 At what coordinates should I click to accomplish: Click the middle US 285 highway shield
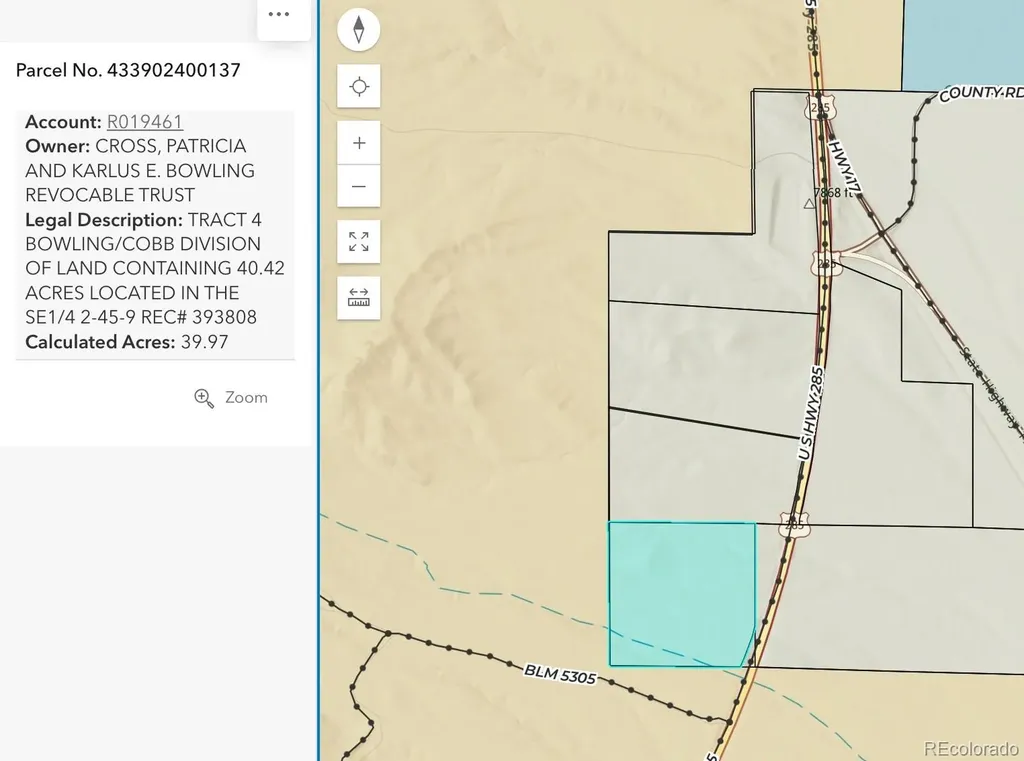(x=826, y=264)
